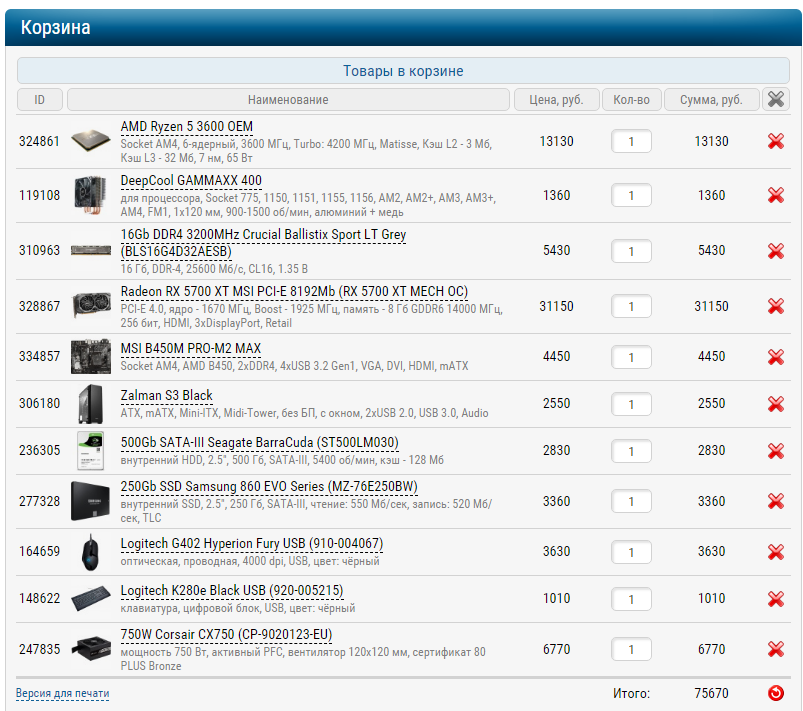Delete Corsair CX750 power supply from cart
The width and height of the screenshot is (803, 711).
click(x=776, y=650)
